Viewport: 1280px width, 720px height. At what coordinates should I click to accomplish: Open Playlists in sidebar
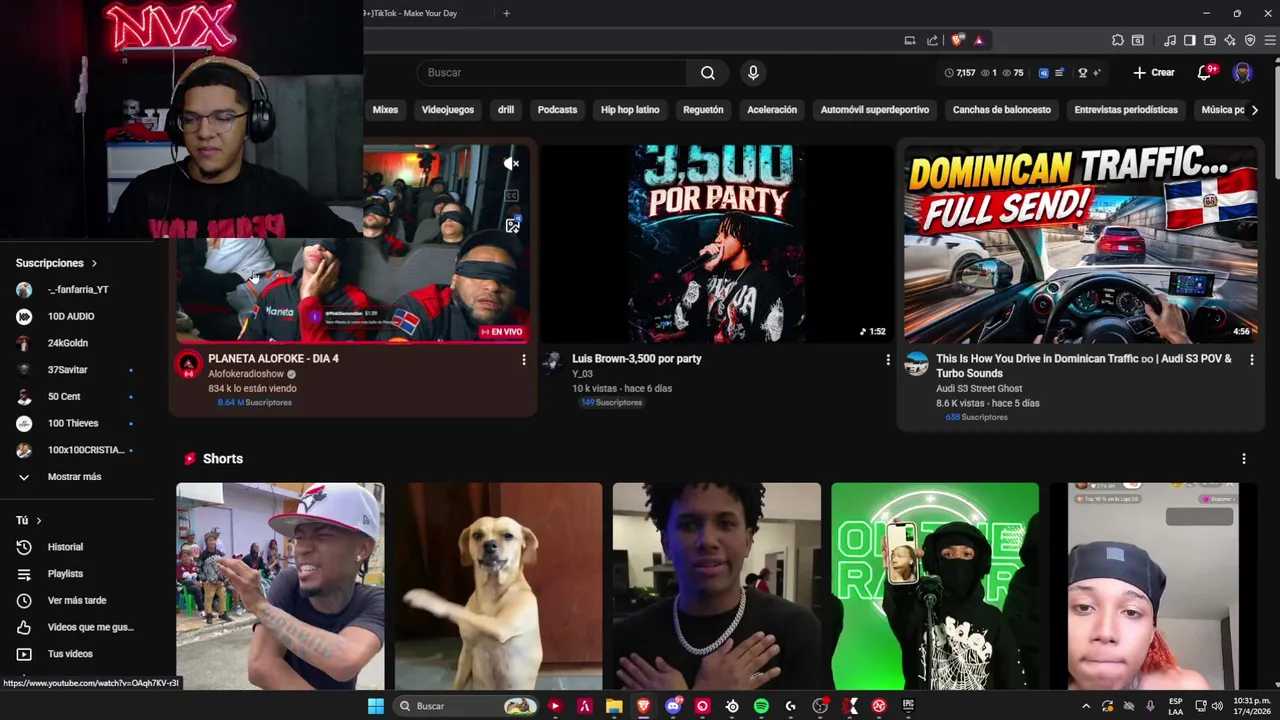point(65,574)
